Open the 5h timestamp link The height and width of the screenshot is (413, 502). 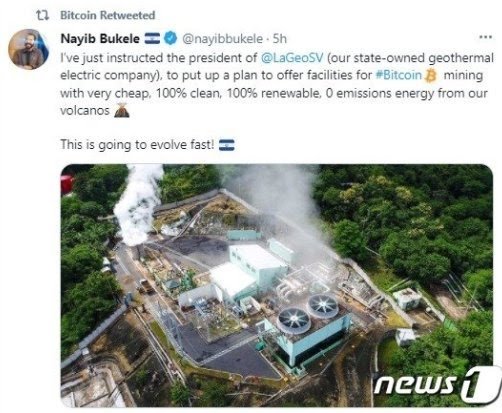[x=280, y=39]
